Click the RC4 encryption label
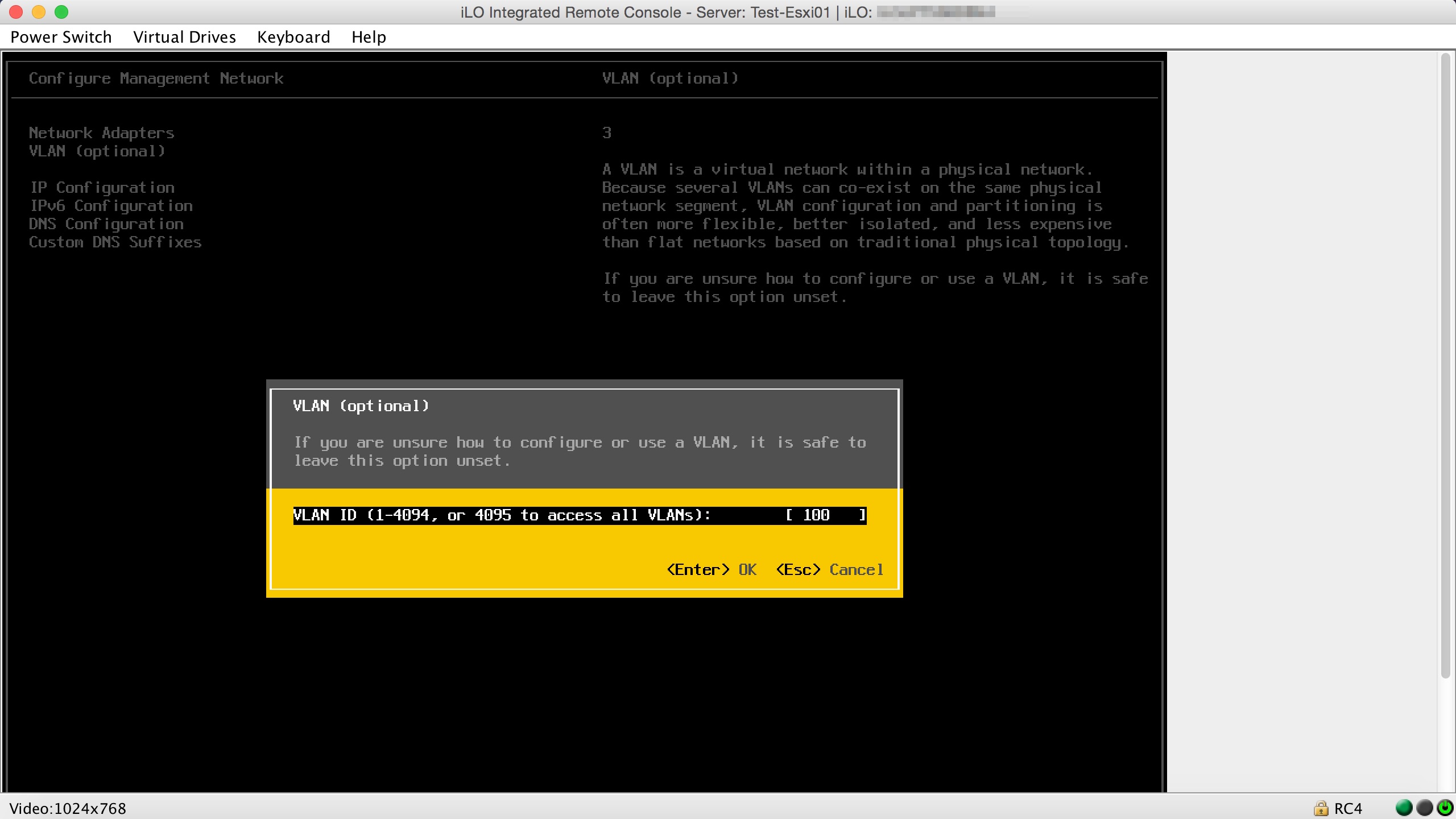The image size is (1456, 819). (1348, 808)
